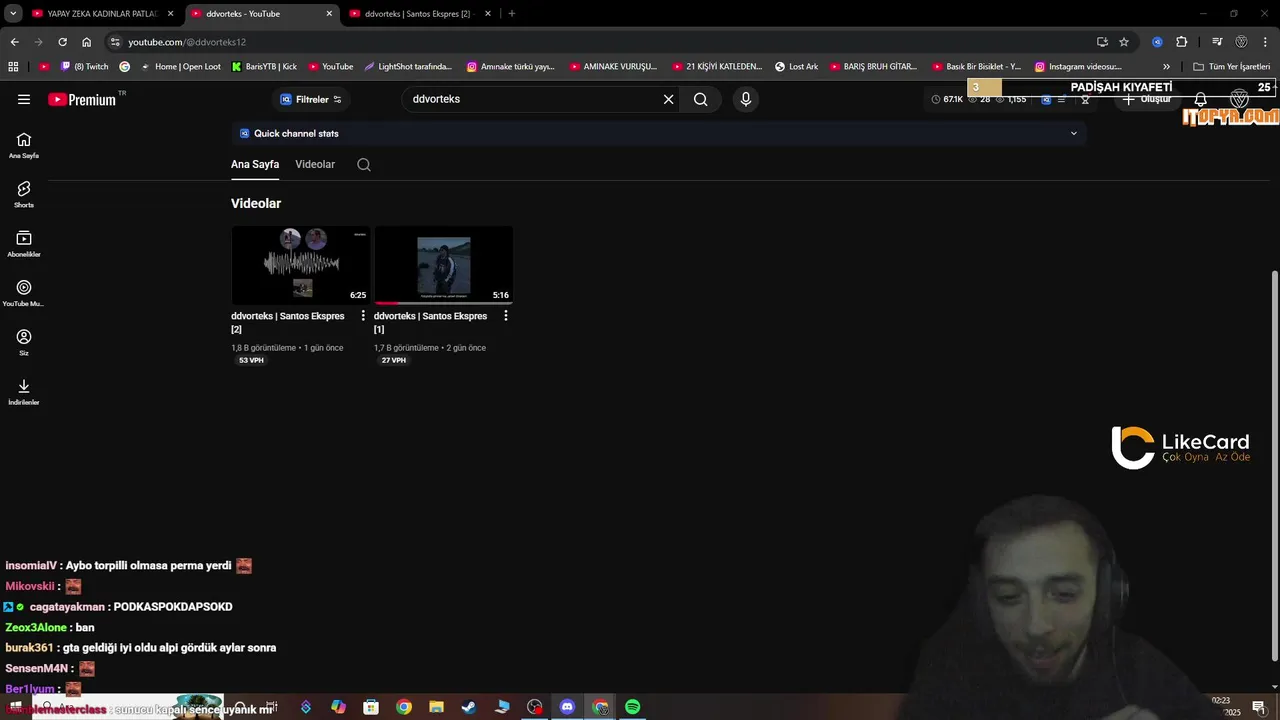1280x720 pixels.
Task: Open the Chrome three-dot menu
Action: click(x=1265, y=42)
